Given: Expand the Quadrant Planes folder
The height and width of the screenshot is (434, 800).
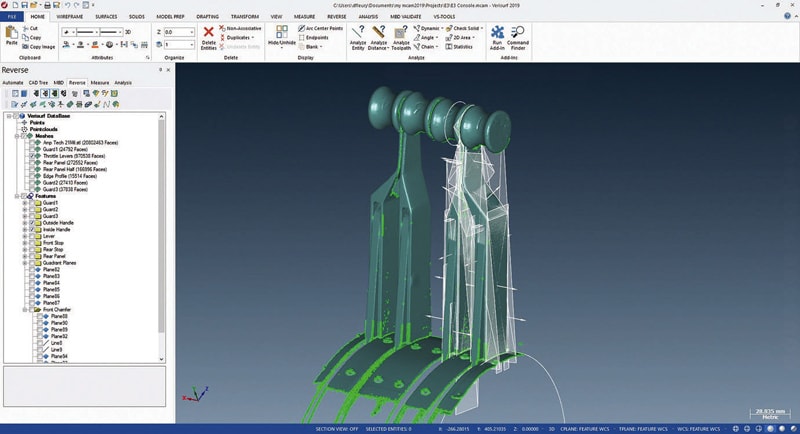Looking at the screenshot, I should pos(24,263).
